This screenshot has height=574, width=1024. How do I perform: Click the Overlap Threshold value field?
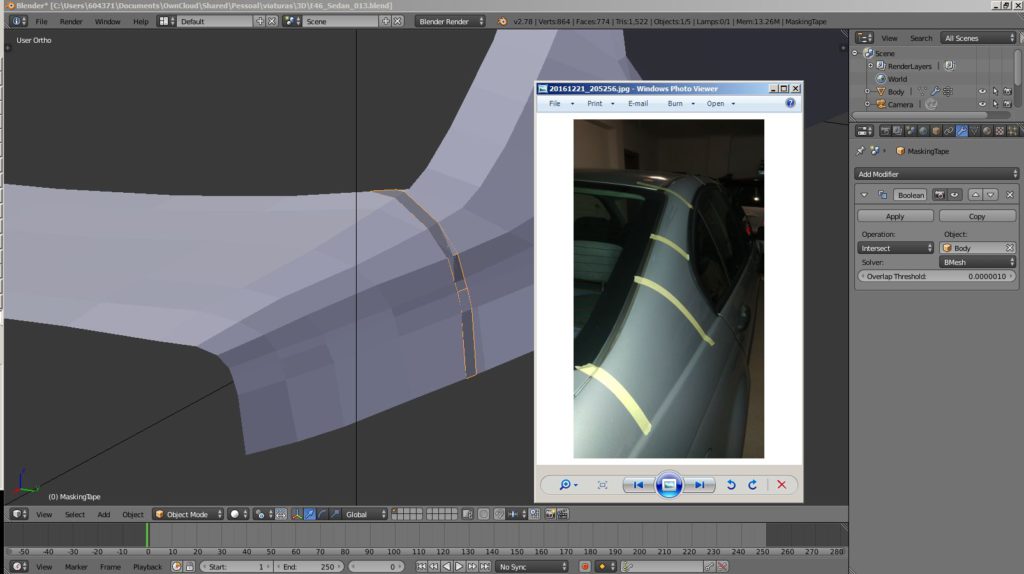(x=936, y=276)
